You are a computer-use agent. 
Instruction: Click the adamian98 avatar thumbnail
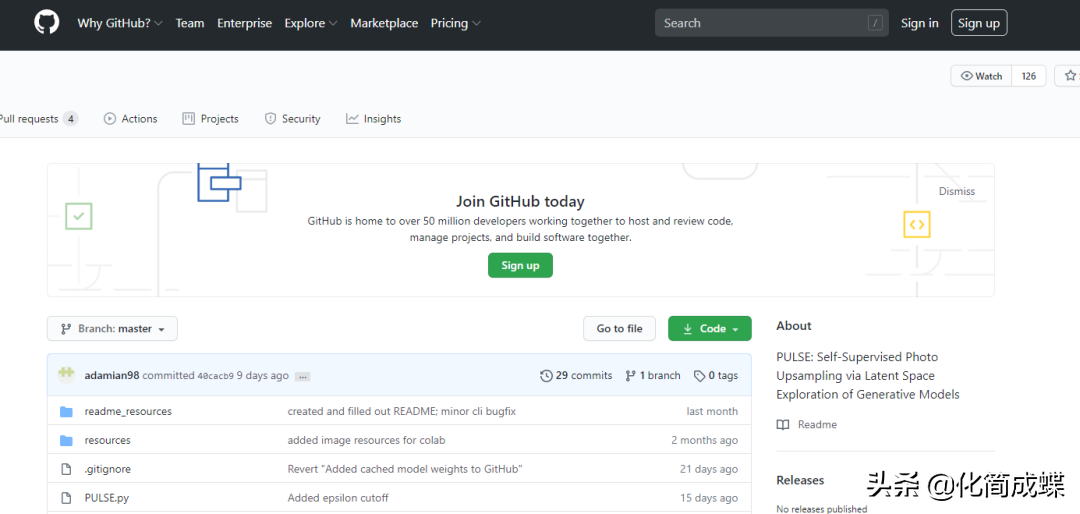pyautogui.click(x=66, y=375)
